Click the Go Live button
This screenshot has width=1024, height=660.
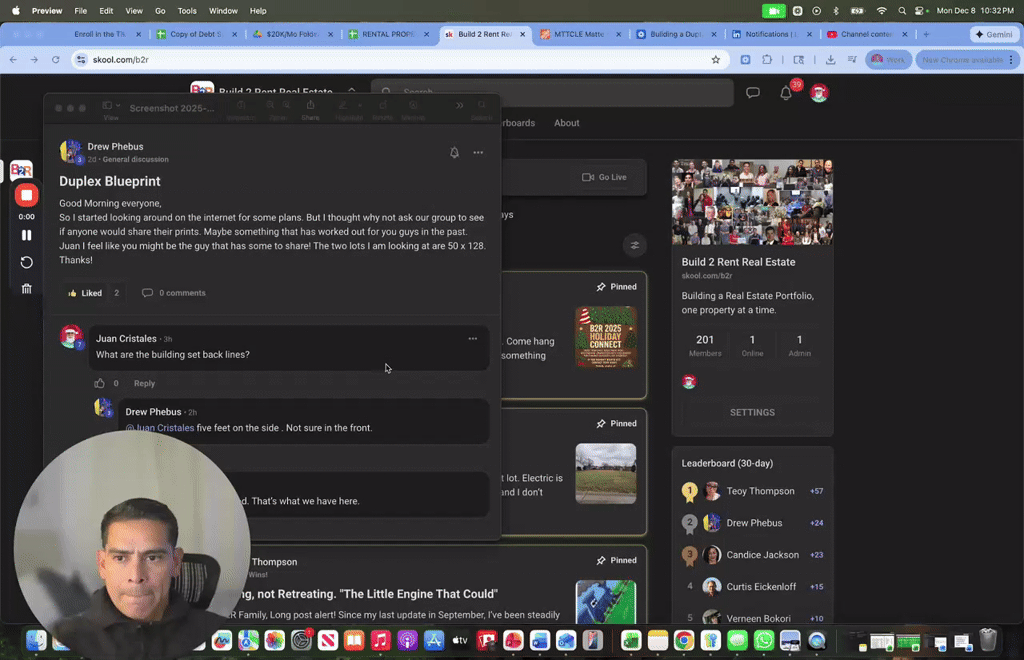point(604,177)
